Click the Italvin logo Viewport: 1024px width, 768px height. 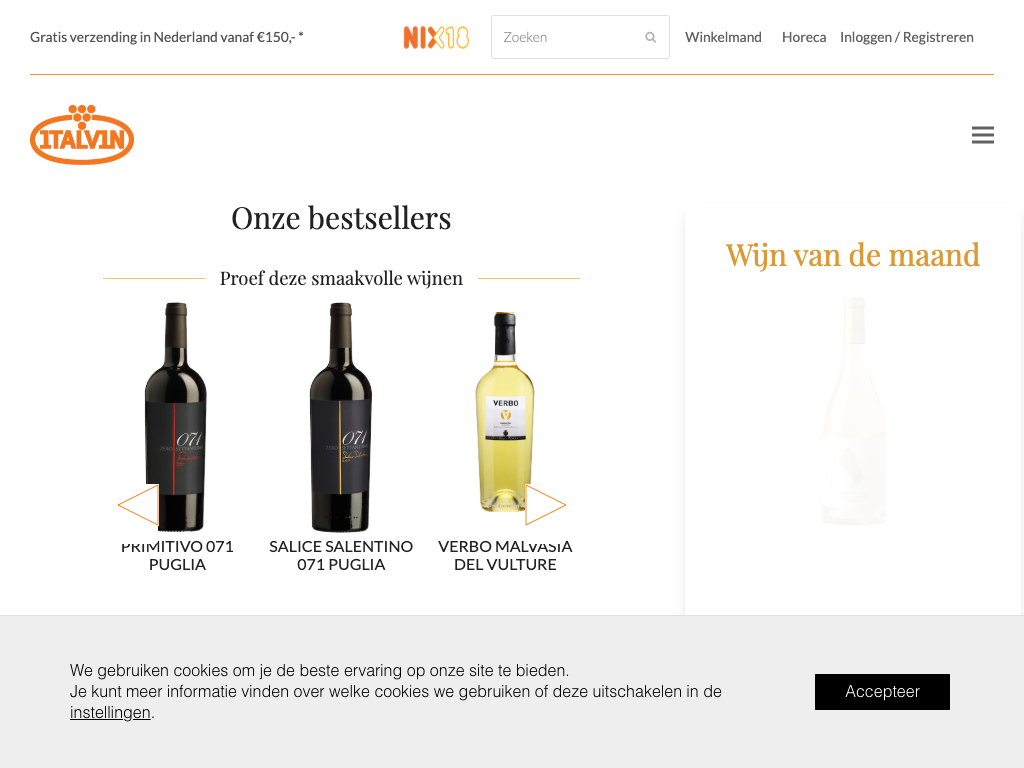(x=82, y=135)
